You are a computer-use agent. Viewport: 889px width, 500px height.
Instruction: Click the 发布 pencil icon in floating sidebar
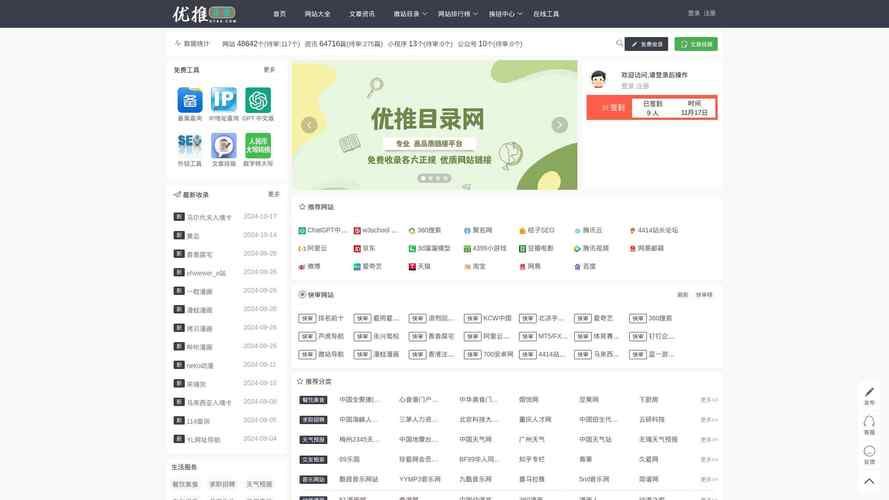coord(868,393)
